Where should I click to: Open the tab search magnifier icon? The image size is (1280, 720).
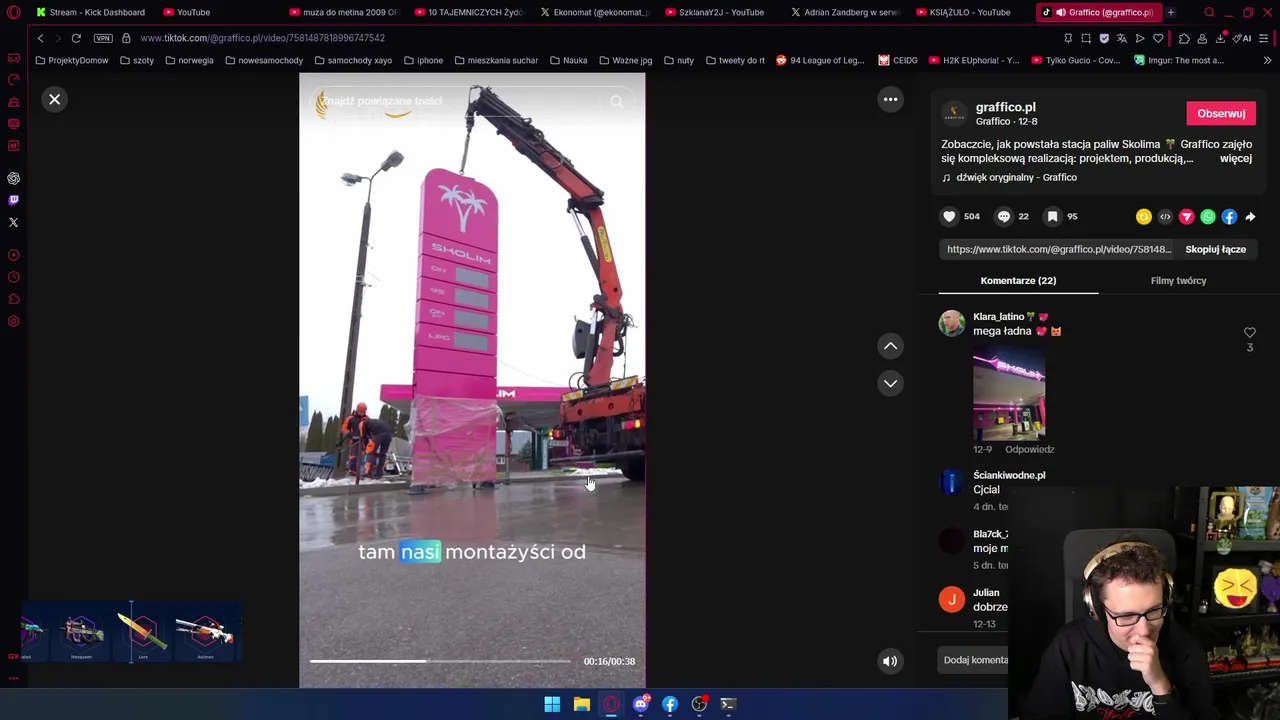tap(1209, 12)
